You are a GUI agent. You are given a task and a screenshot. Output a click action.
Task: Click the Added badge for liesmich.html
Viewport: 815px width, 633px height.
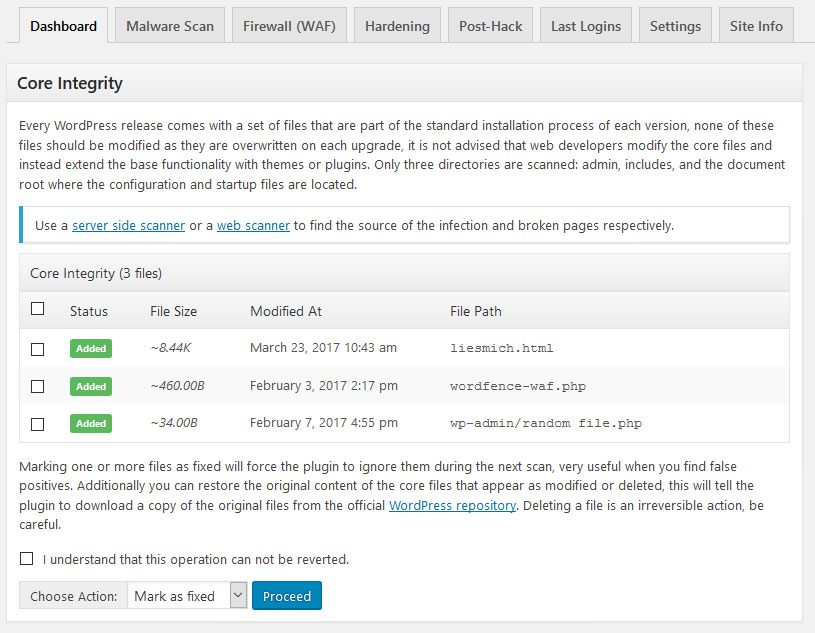[91, 349]
